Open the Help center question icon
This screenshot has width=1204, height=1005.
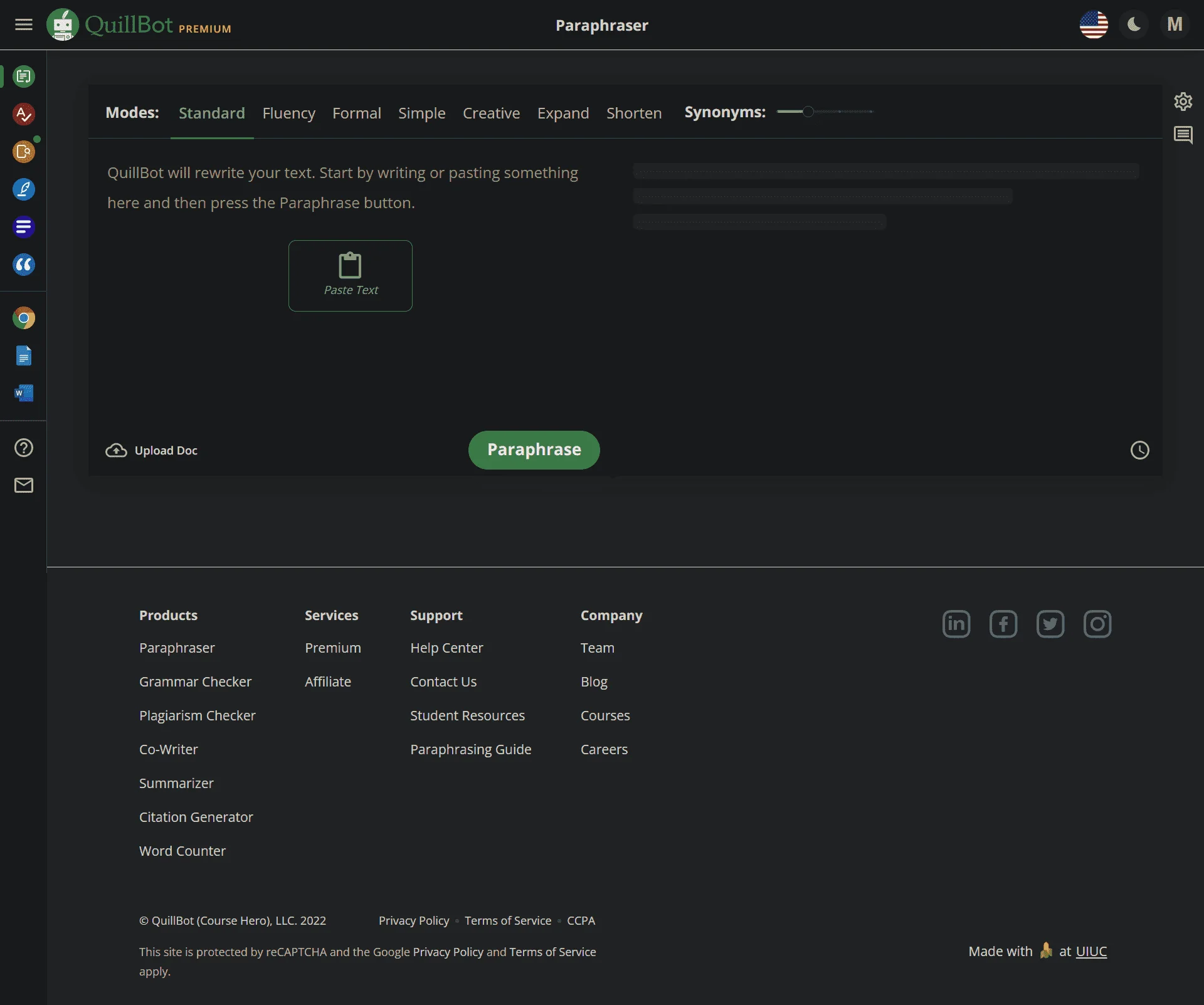[x=24, y=448]
